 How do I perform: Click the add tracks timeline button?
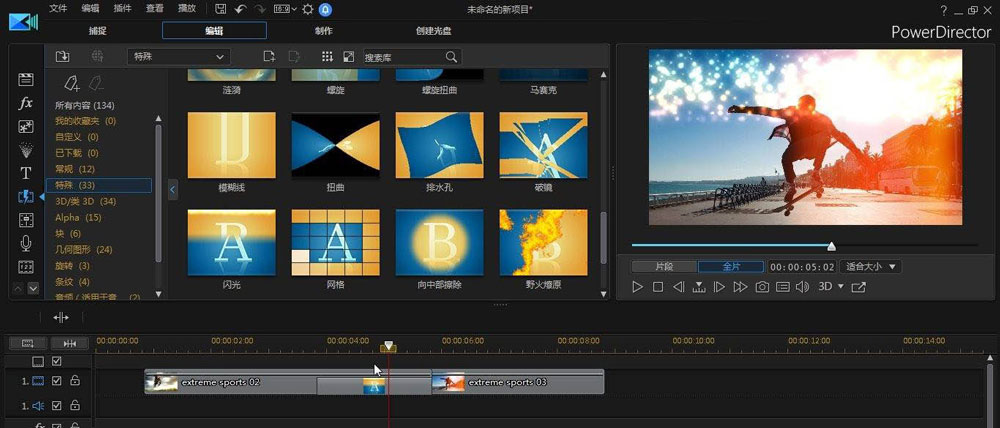tap(27, 343)
